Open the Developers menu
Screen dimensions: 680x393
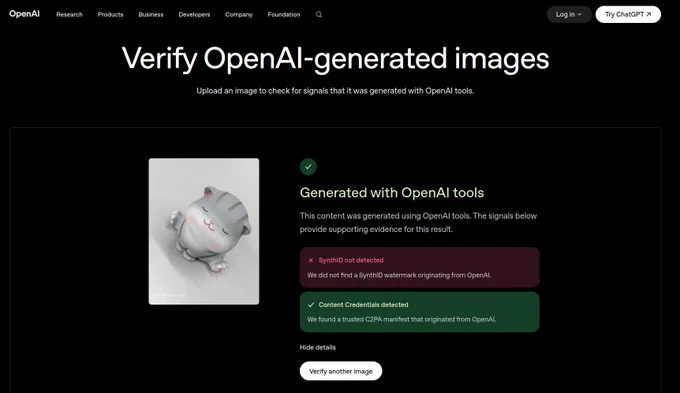(x=194, y=14)
